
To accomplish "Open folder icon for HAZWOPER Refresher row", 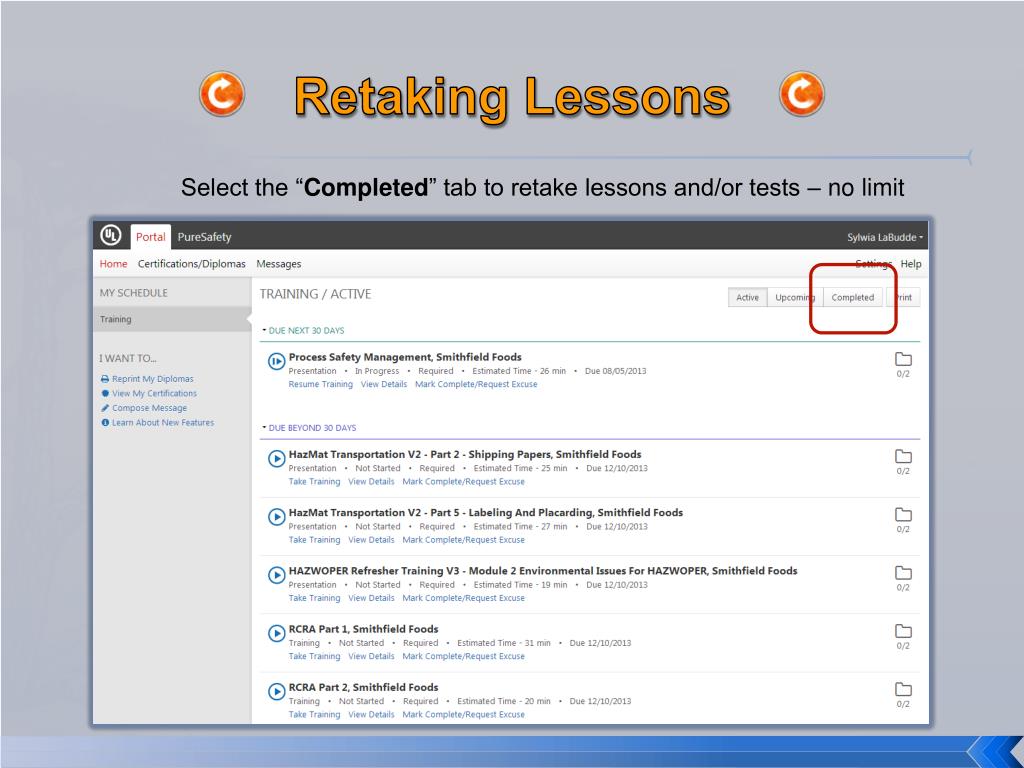I will (x=903, y=573).
